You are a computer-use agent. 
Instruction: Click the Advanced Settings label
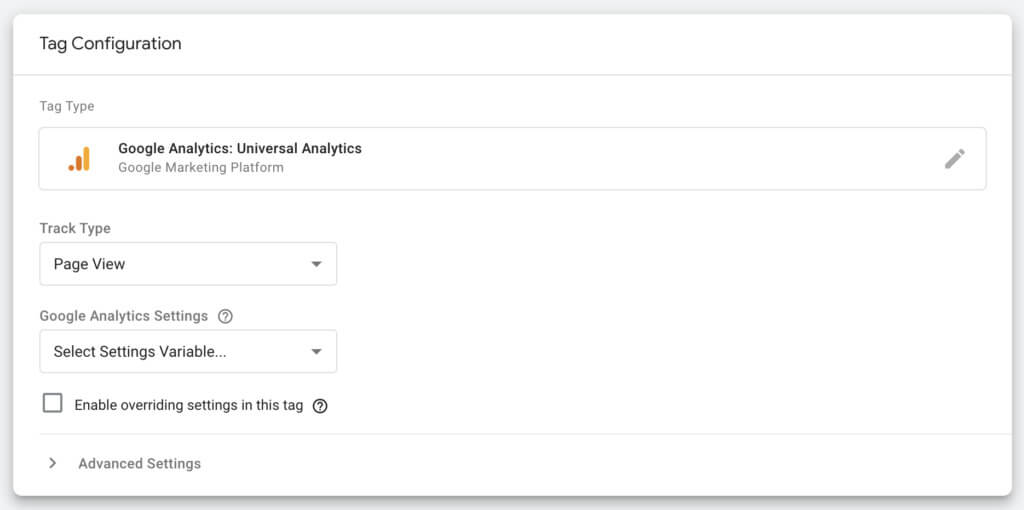tap(139, 464)
